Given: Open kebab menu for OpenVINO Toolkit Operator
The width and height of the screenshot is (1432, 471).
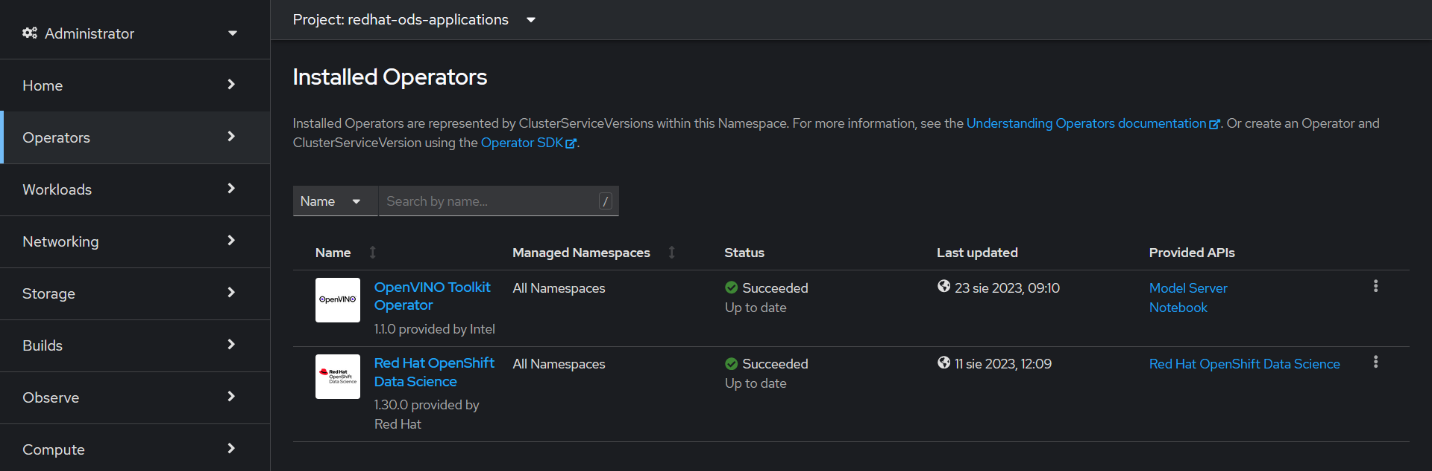Looking at the screenshot, I should [x=1376, y=286].
